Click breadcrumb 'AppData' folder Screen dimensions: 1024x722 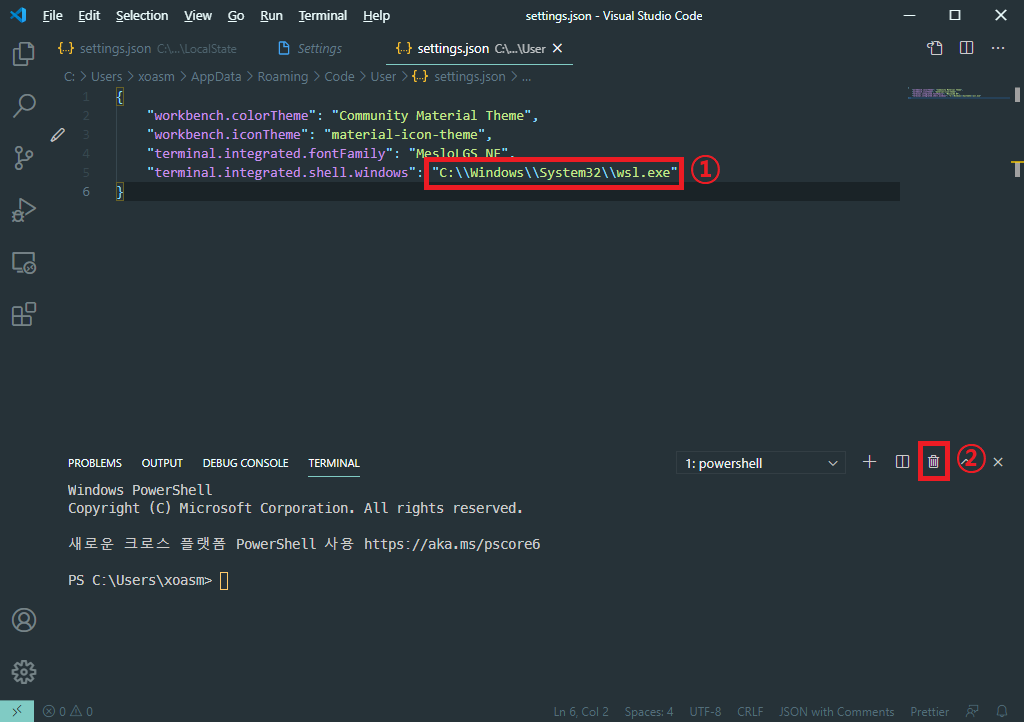click(216, 76)
